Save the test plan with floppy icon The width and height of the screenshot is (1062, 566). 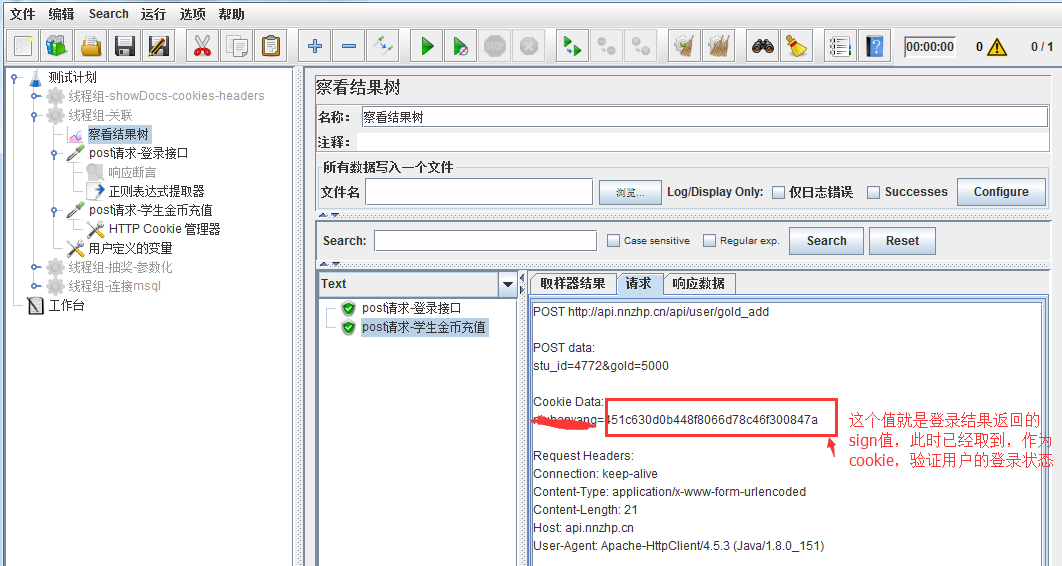pyautogui.click(x=125, y=46)
